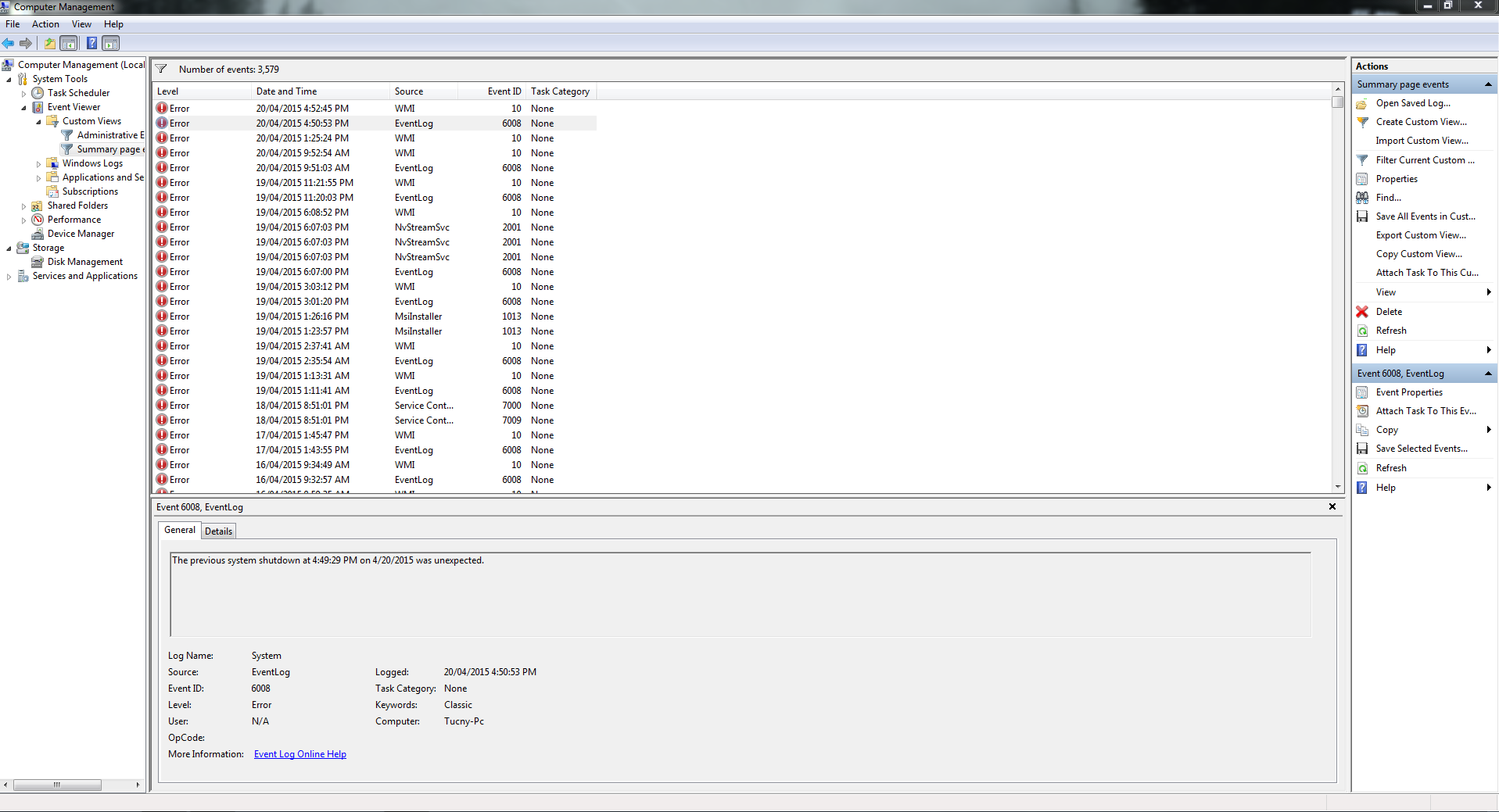Click the Copy icon in Actions pane
This screenshot has height=812, width=1499.
point(1362,430)
